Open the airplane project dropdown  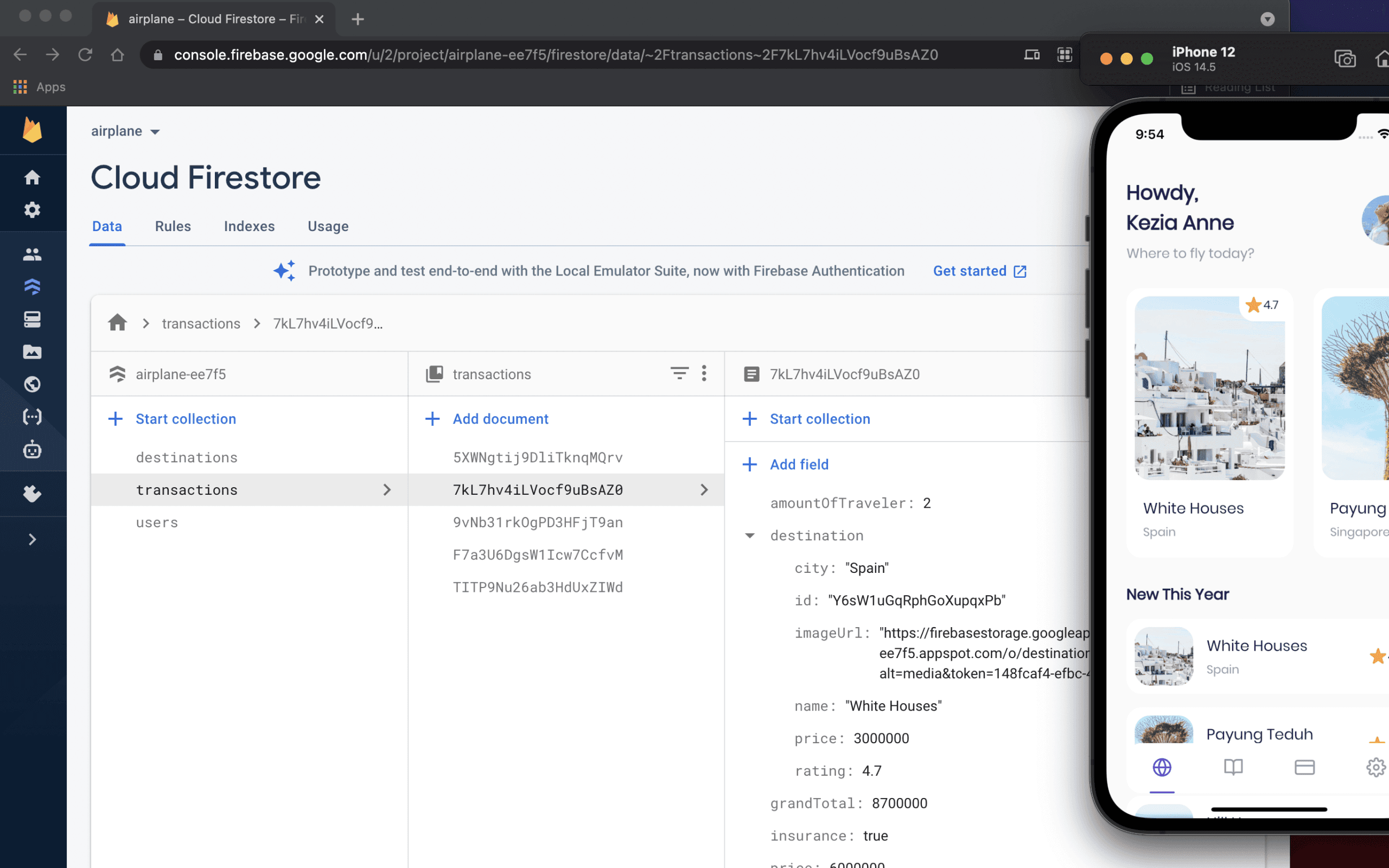(x=125, y=131)
